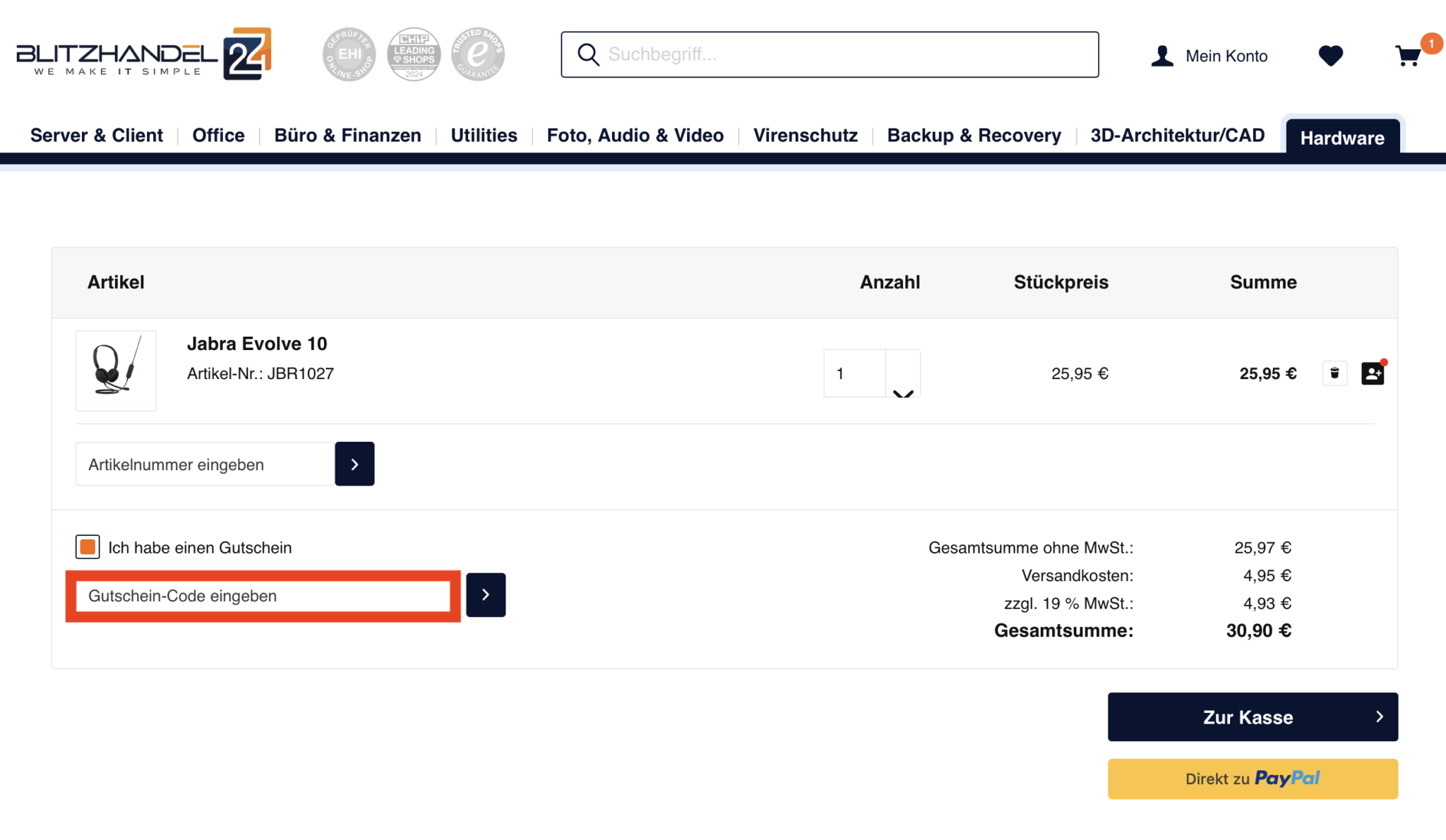Open Server & Client category
The width and height of the screenshot is (1446, 840).
[97, 135]
